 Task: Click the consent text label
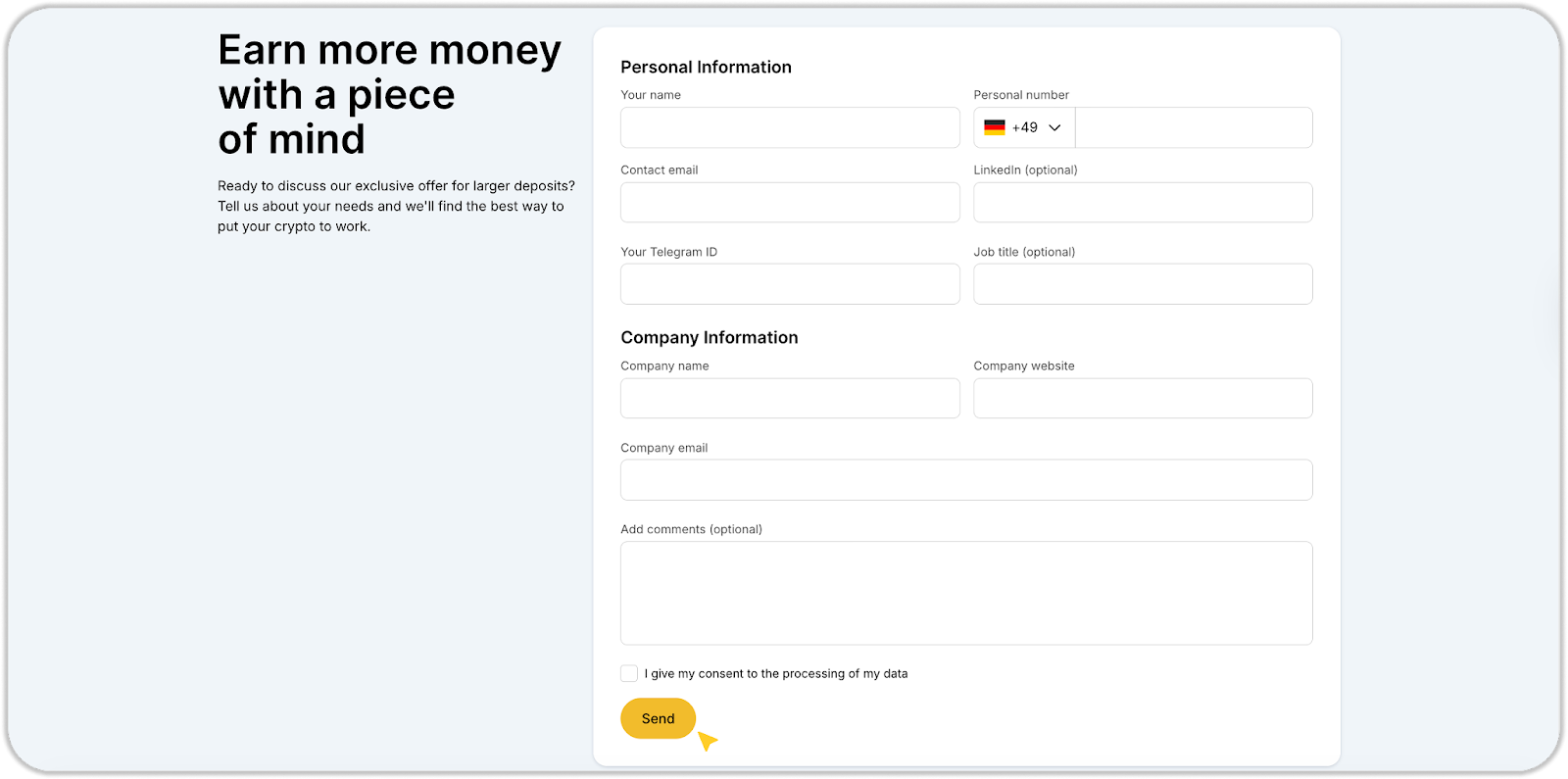(776, 673)
